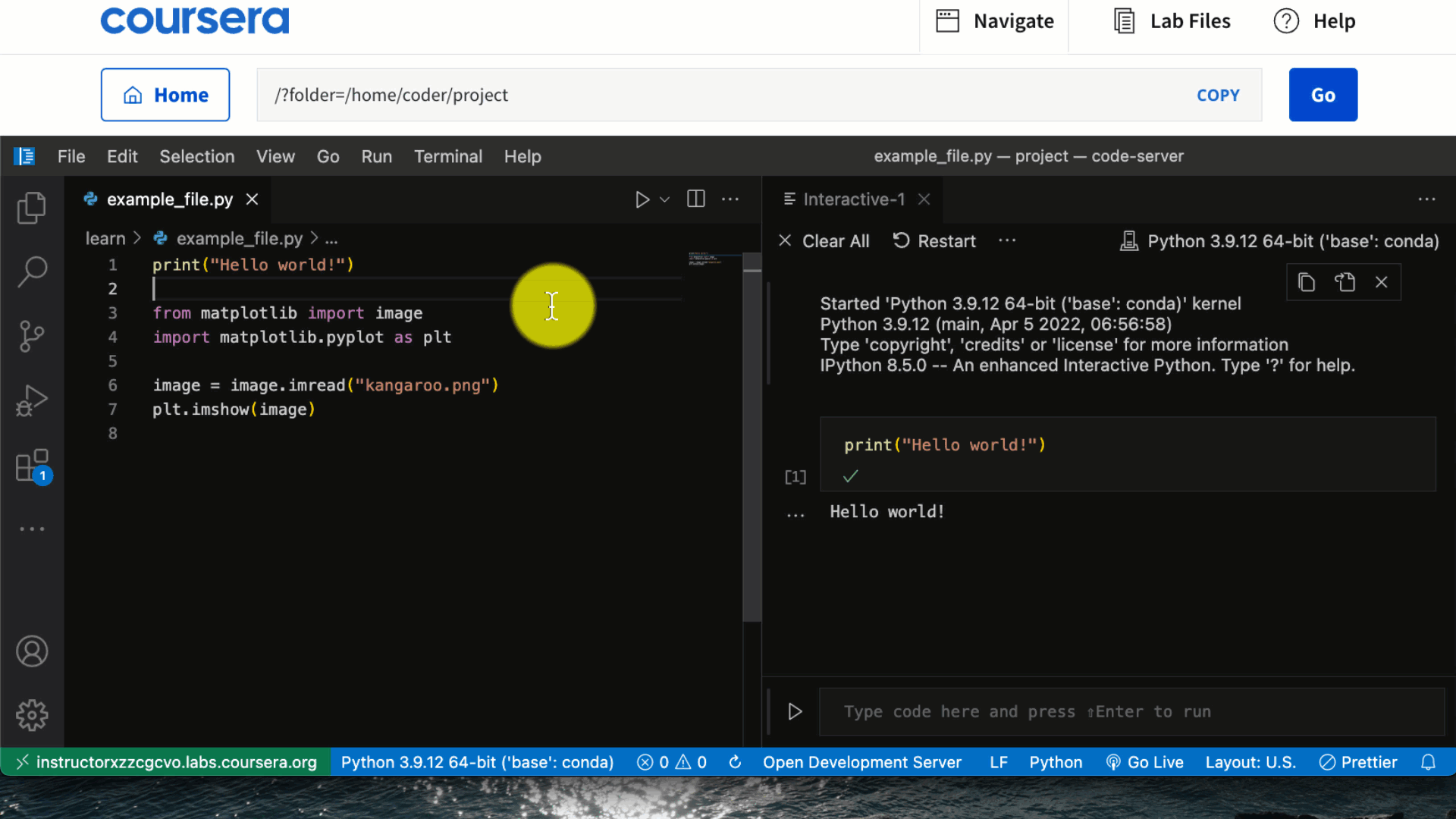Open the Edit menu
Screen dimensions: 1456x819
click(122, 156)
